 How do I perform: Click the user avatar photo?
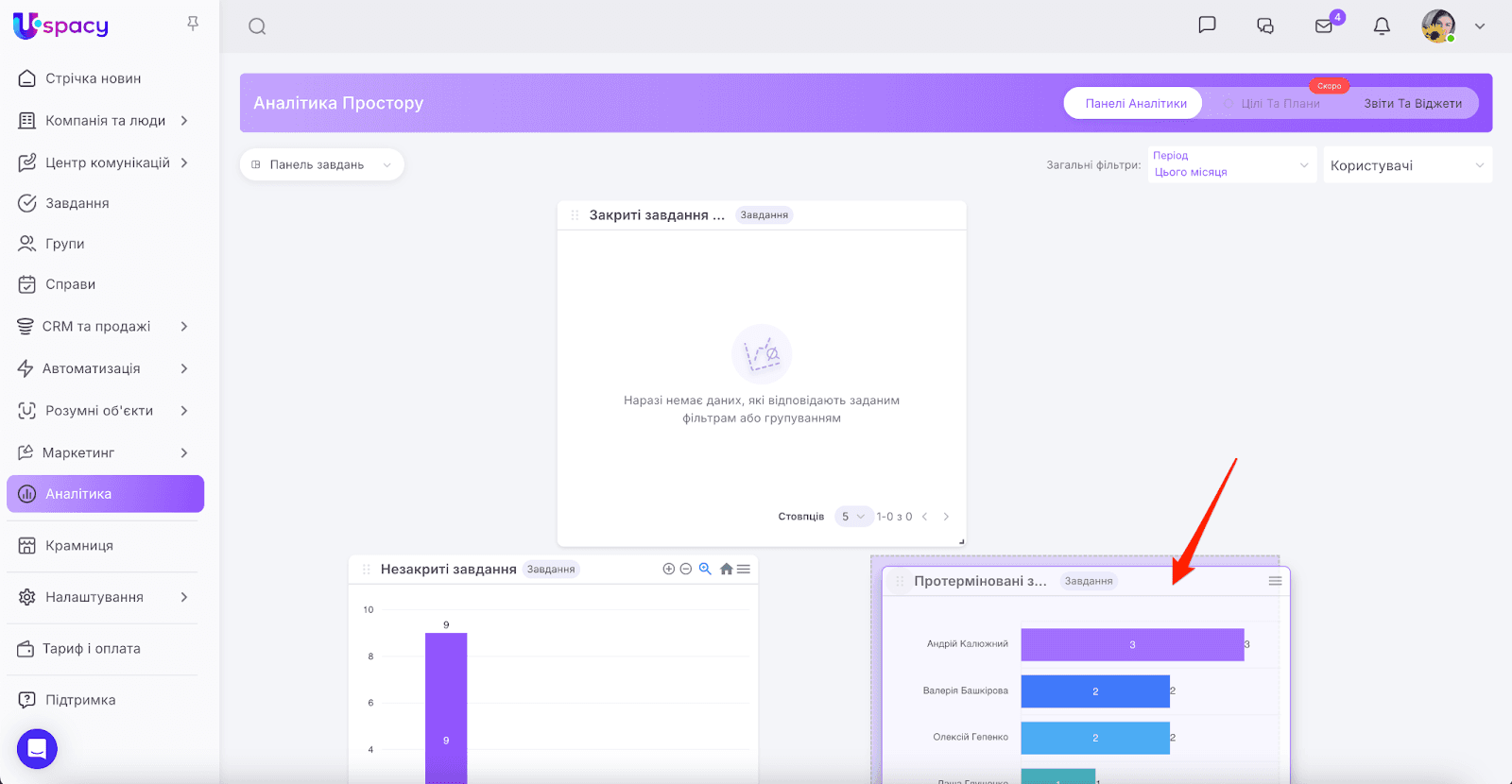tap(1438, 26)
